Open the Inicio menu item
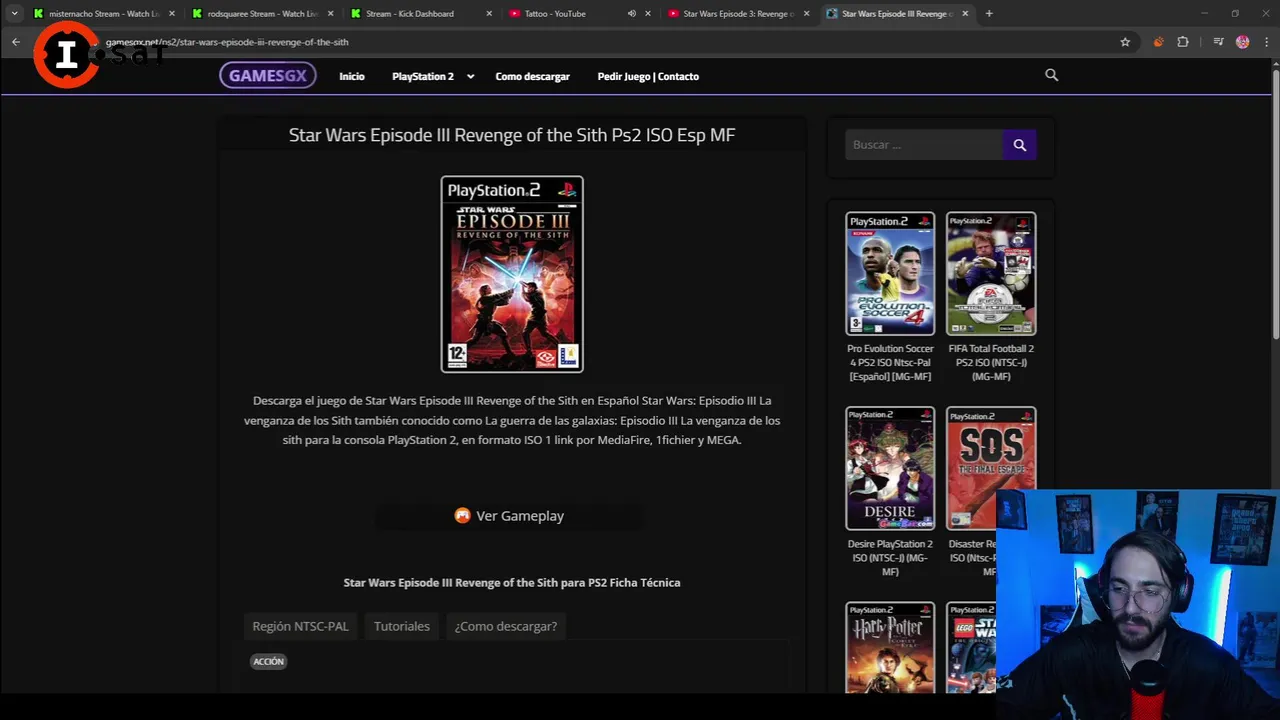The image size is (1280, 720). [x=352, y=76]
